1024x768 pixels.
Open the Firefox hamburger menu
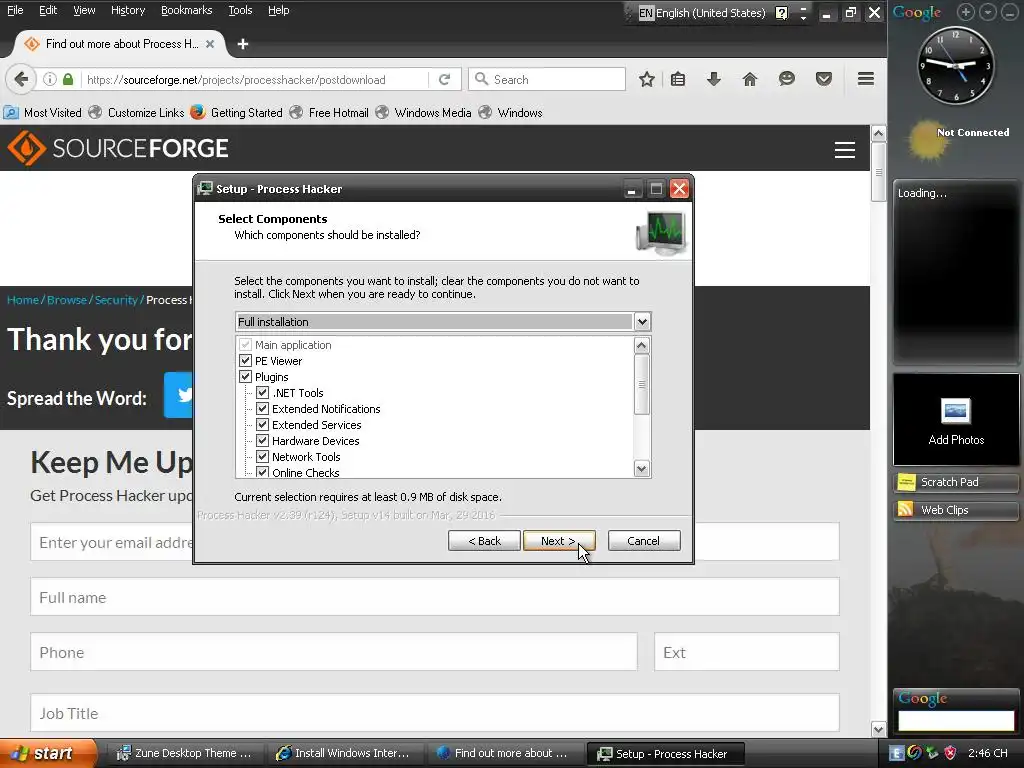click(866, 80)
